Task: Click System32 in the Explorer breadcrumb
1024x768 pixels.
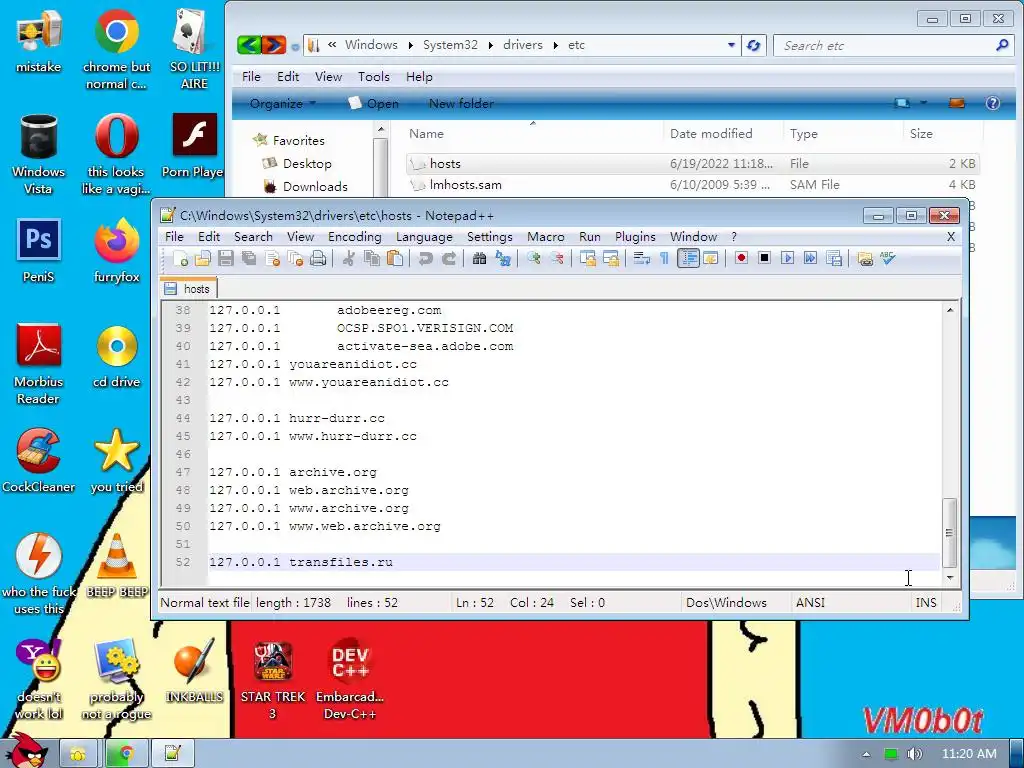Action: tap(450, 45)
